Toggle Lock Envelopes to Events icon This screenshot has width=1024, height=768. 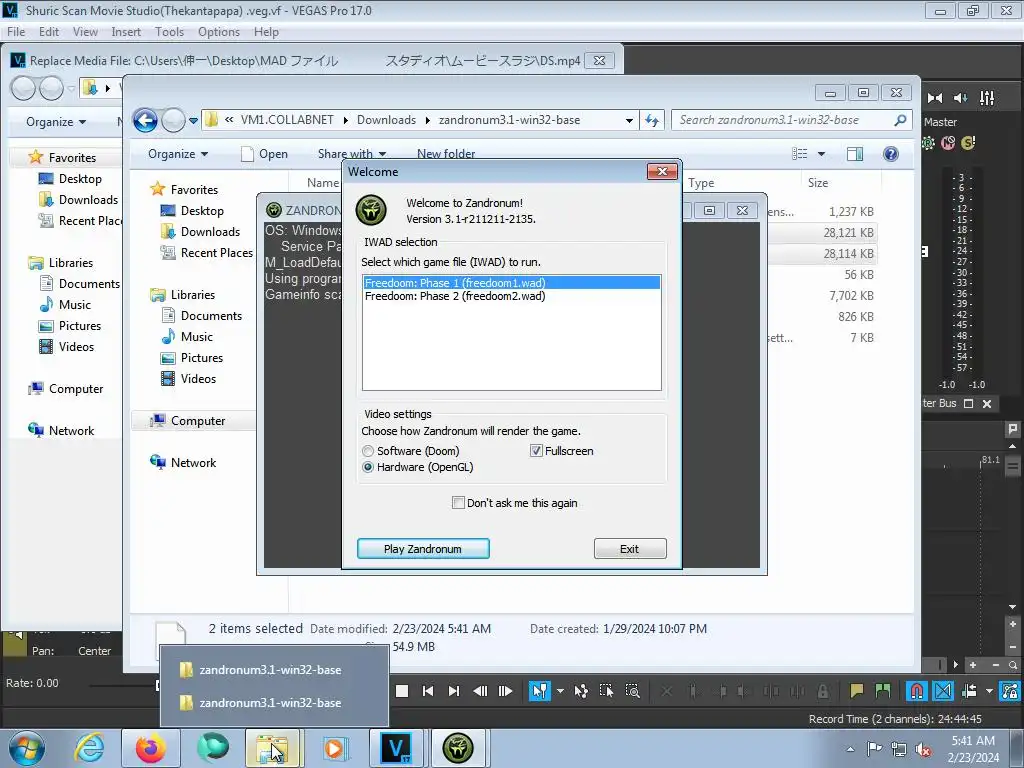click(x=1010, y=691)
